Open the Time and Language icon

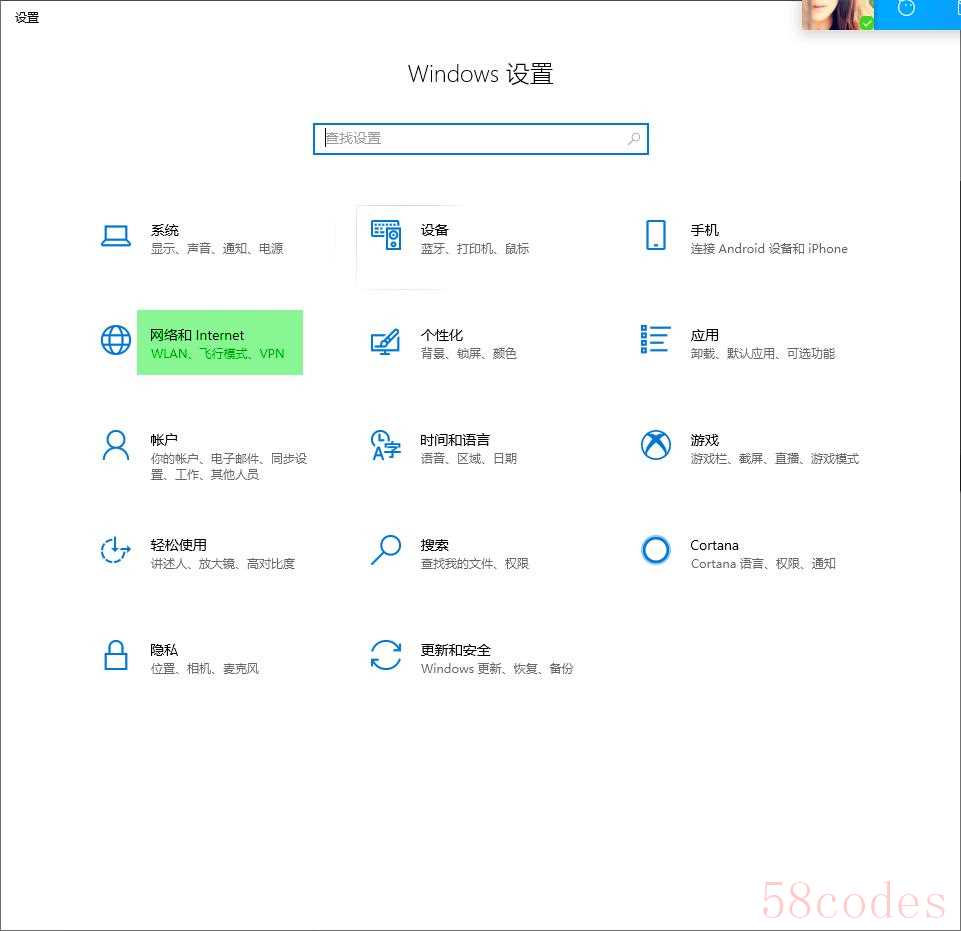[x=386, y=446]
